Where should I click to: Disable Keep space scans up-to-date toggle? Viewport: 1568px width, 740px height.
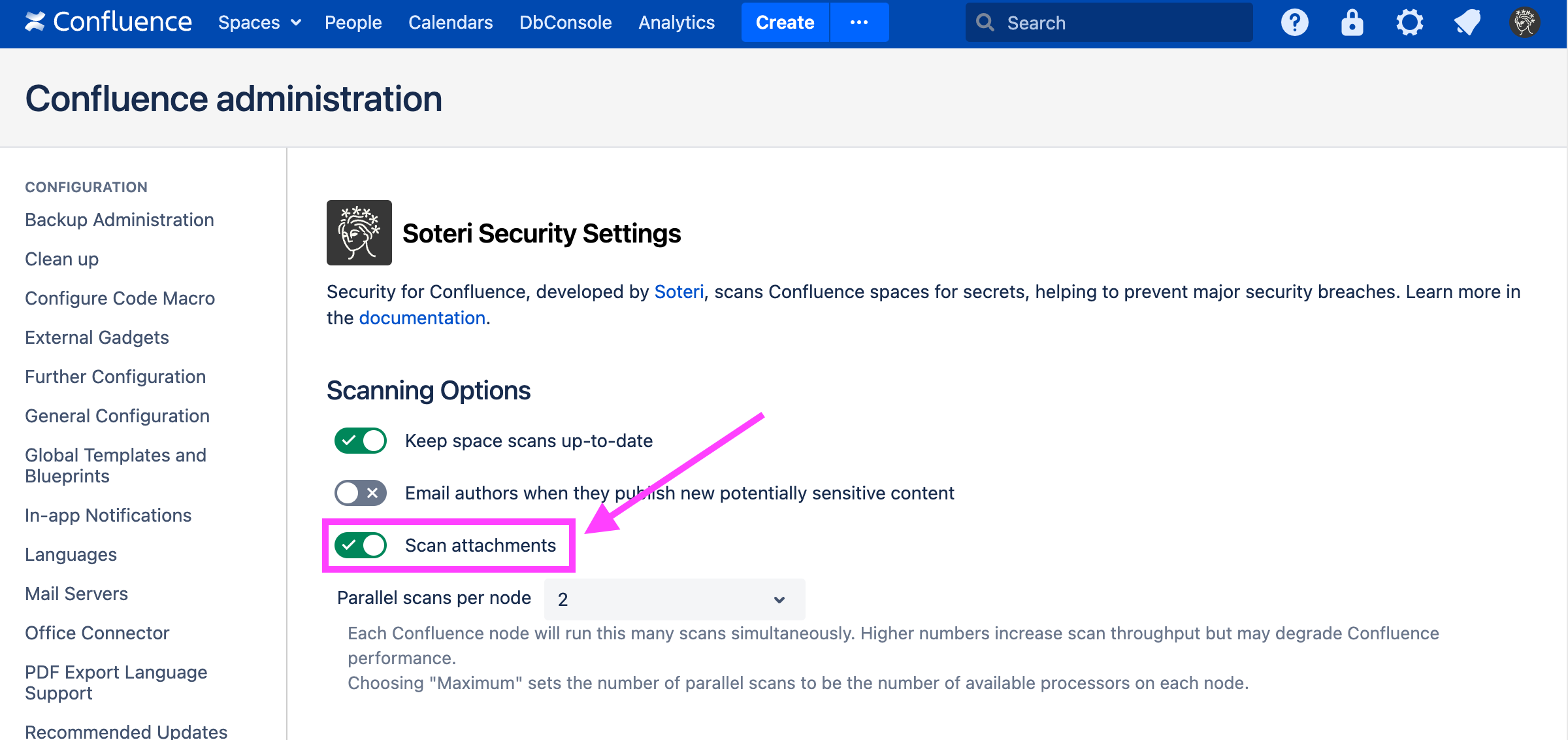361,441
